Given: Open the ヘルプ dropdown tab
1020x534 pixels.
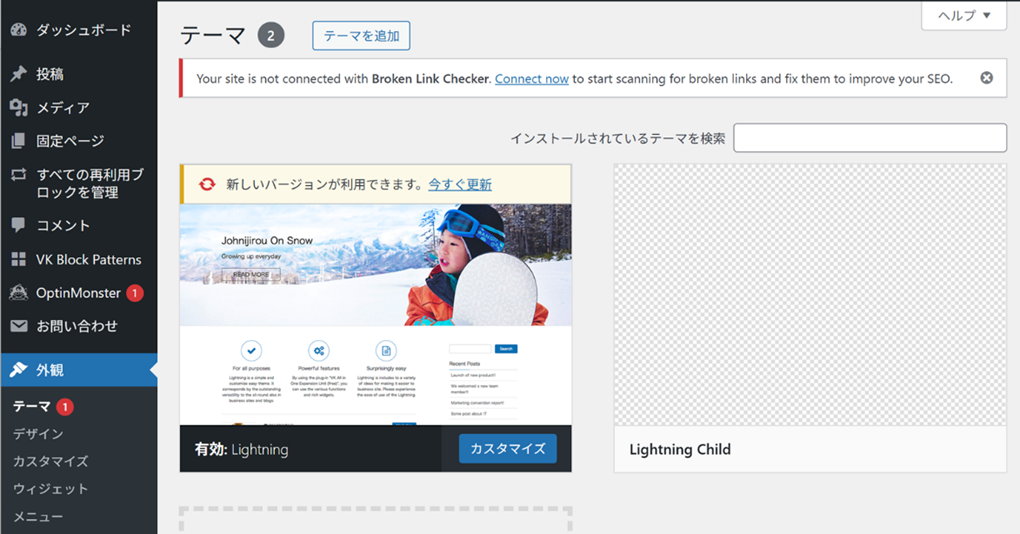Looking at the screenshot, I should coord(964,16).
